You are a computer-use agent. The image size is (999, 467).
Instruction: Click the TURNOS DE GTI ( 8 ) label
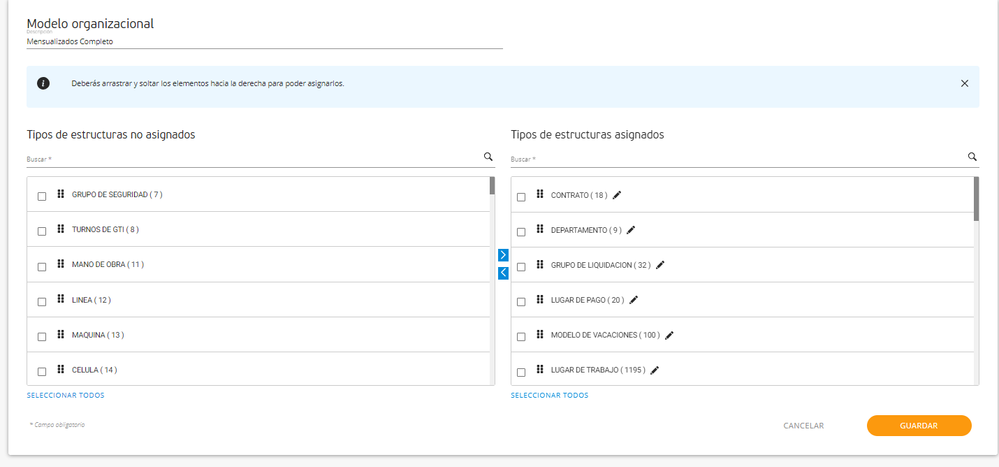(105, 230)
